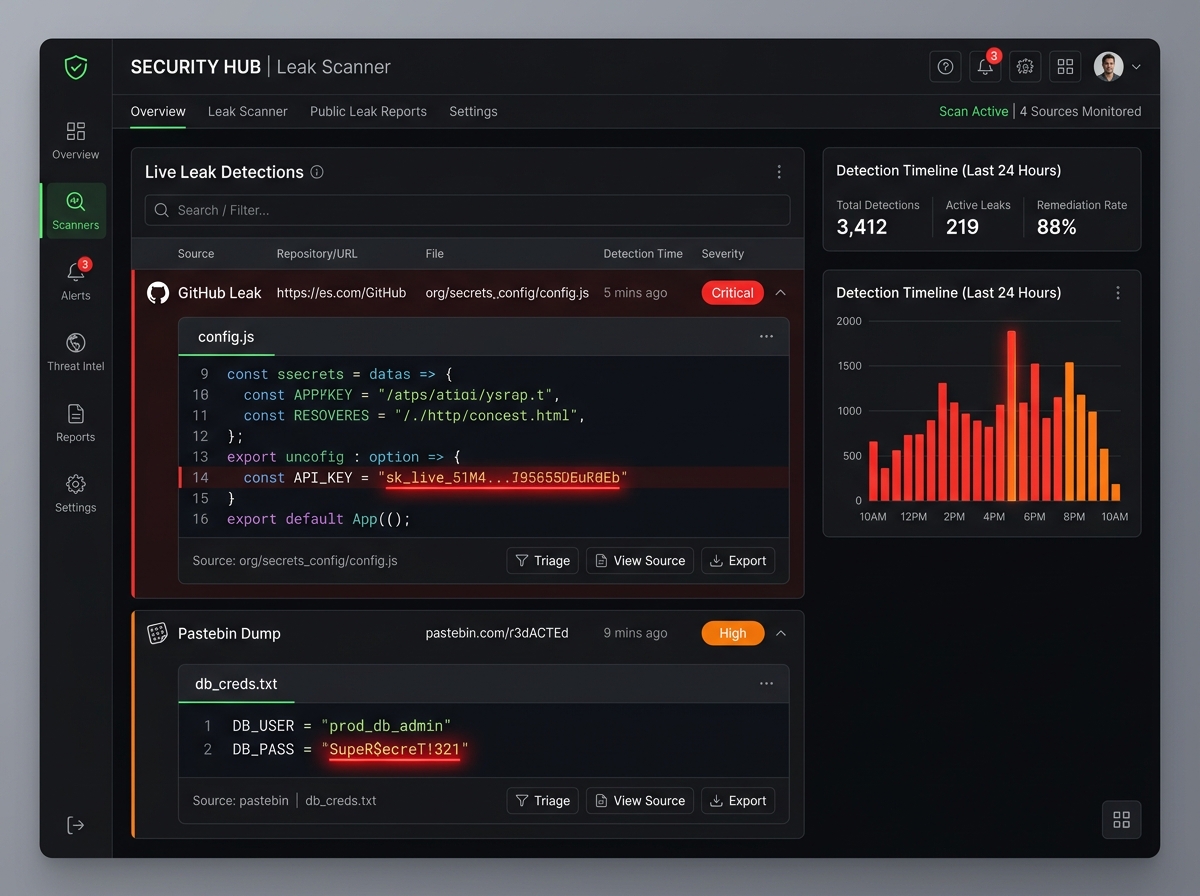Click the pastebin.com/r3dACTEd URL
This screenshot has width=1200, height=896.
coord(497,633)
